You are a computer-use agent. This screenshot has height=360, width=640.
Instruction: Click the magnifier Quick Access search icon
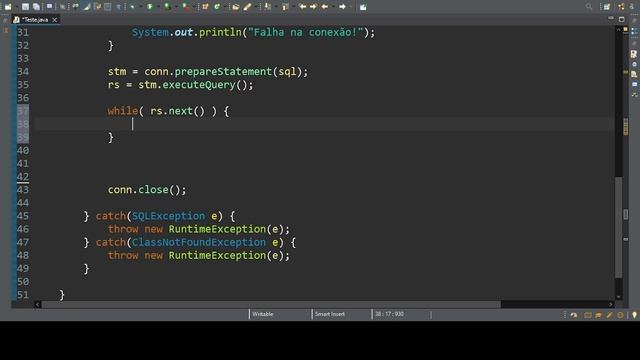589,7
